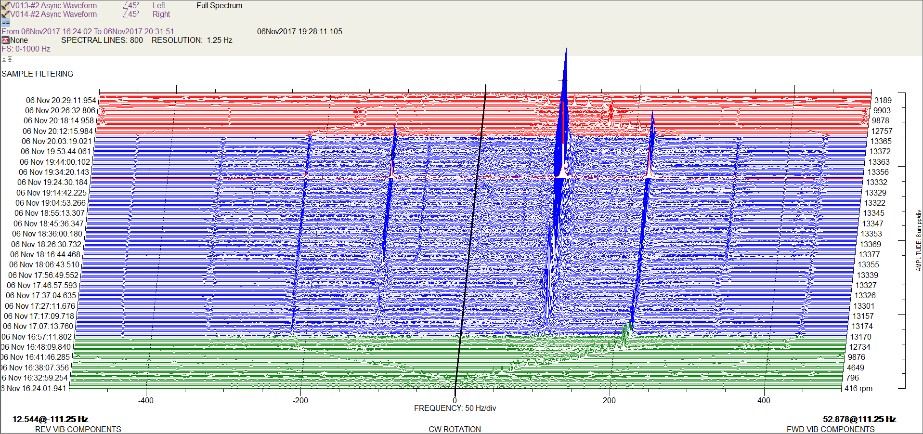Select sample 06 Nov 16:24:01.941
The height and width of the screenshot is (434, 923).
[x=34, y=388]
